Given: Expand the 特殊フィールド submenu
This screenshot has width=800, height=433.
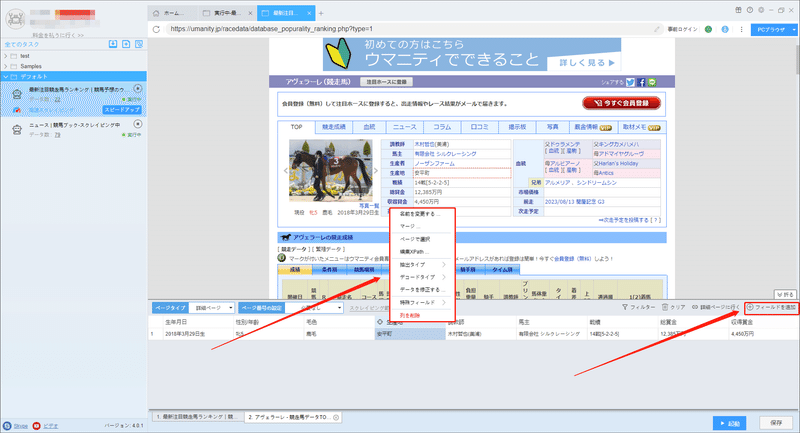Looking at the screenshot, I should click(x=422, y=302).
